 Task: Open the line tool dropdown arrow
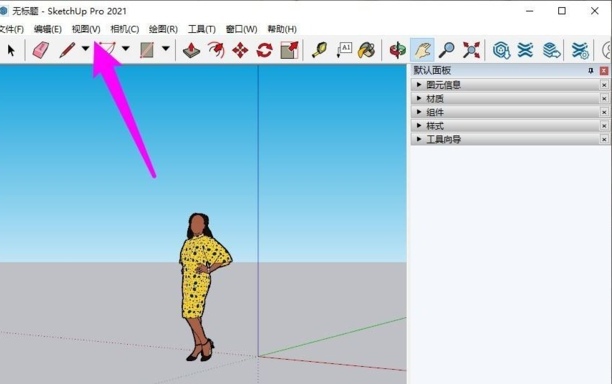85,48
